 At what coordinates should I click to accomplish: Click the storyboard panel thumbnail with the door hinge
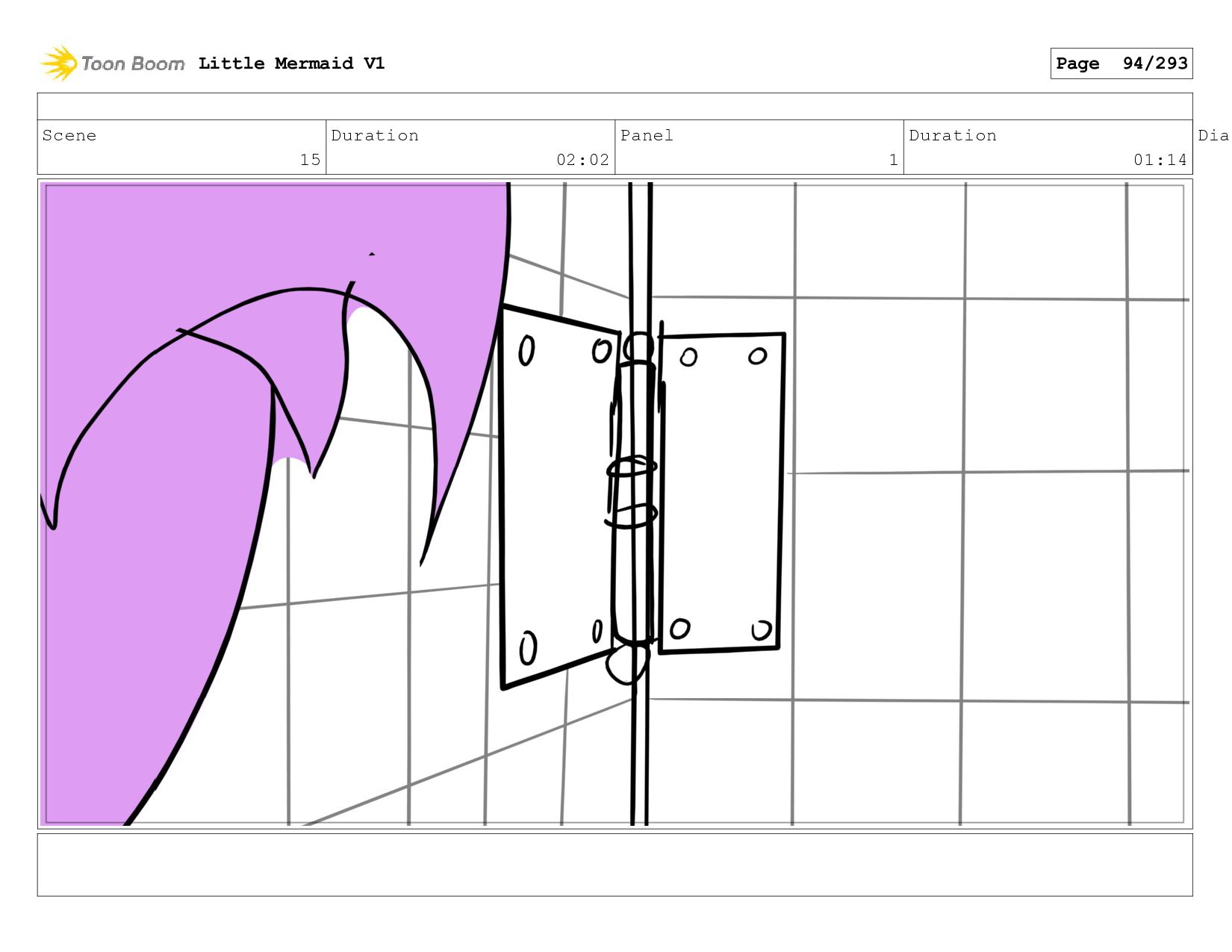(615, 504)
